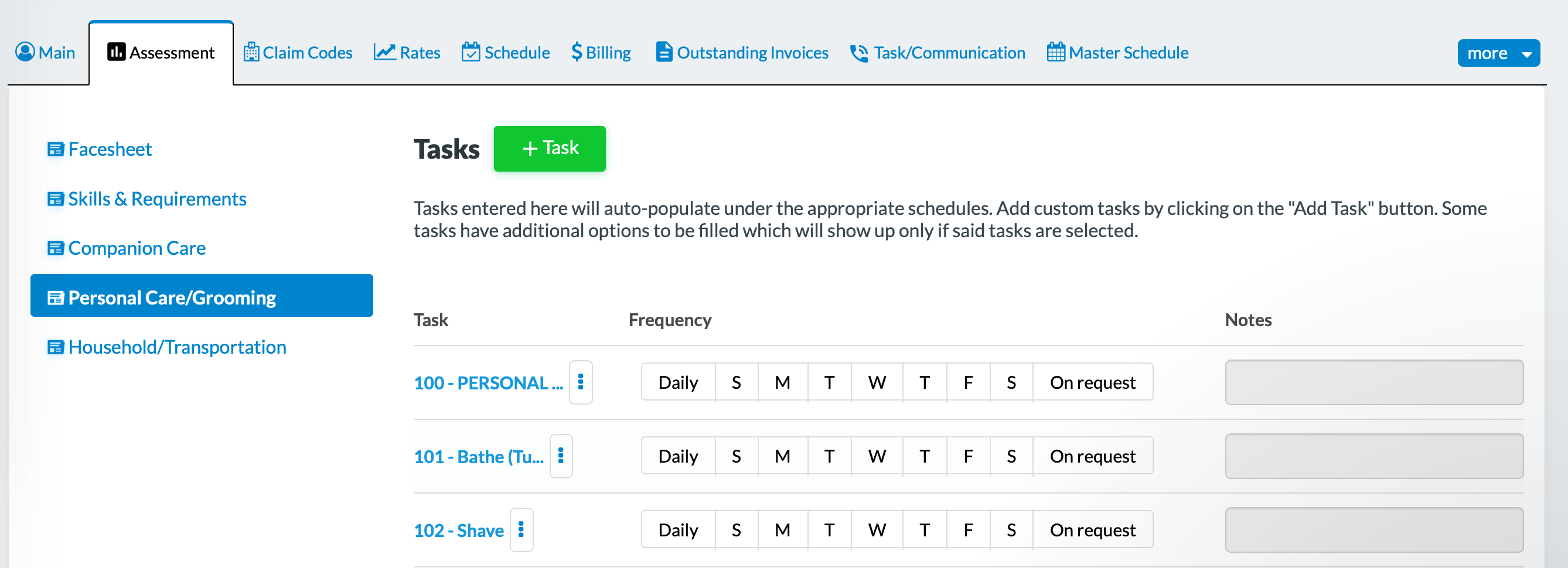Switch to the Assessment tab
The height and width of the screenshot is (568, 1568).
click(161, 53)
